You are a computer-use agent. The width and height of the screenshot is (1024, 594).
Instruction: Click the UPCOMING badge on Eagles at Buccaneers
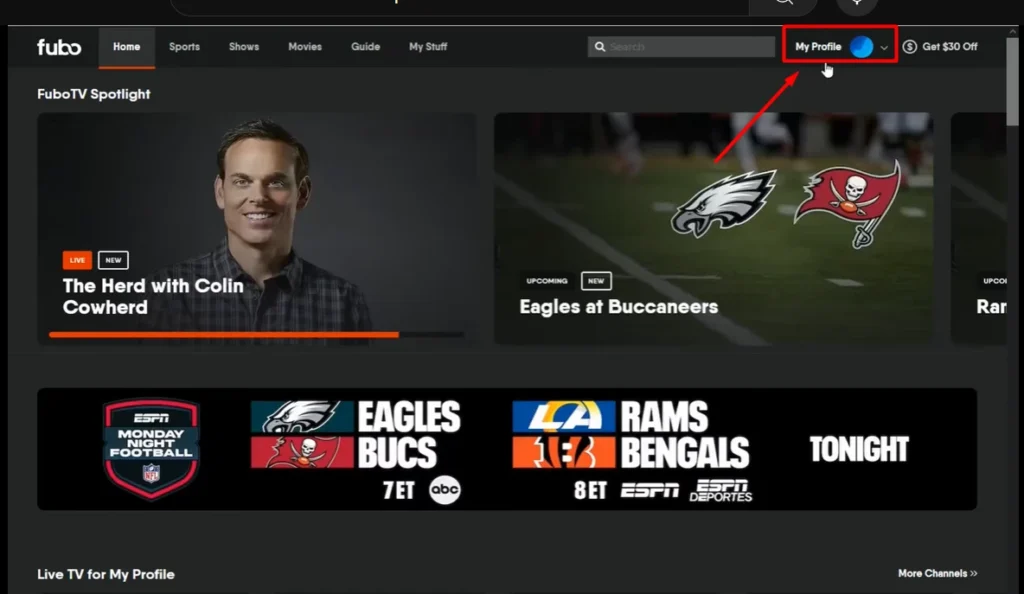point(547,281)
